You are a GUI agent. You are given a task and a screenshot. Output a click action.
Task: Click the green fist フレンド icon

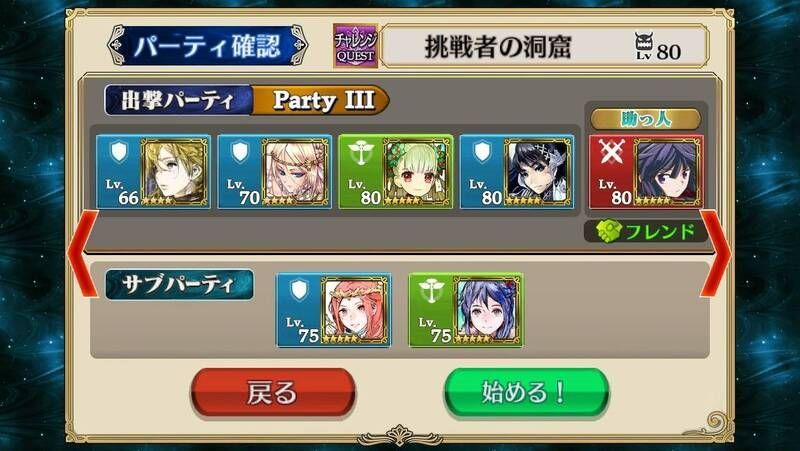tap(609, 232)
